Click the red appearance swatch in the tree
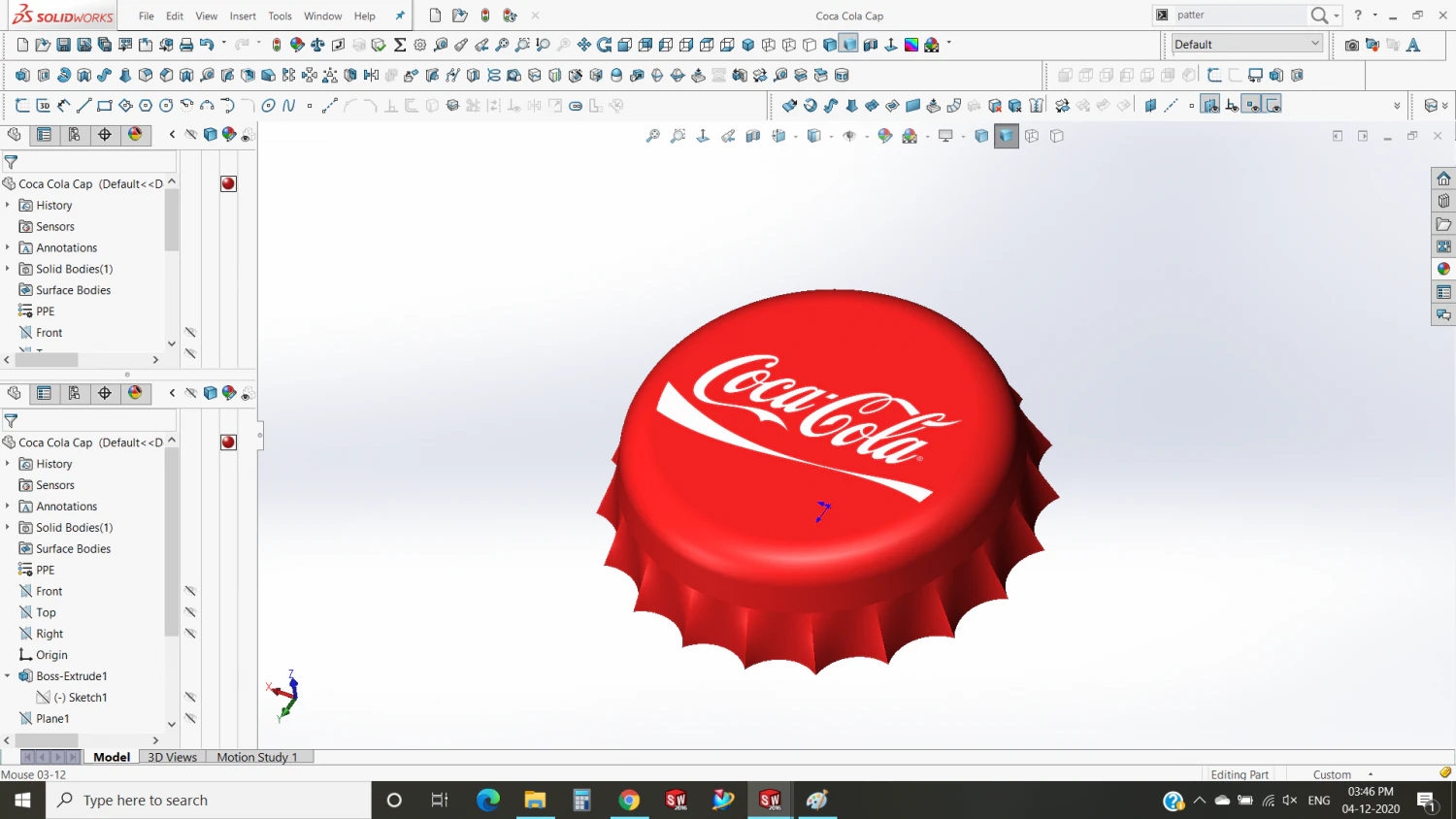1456x819 pixels. [x=228, y=442]
